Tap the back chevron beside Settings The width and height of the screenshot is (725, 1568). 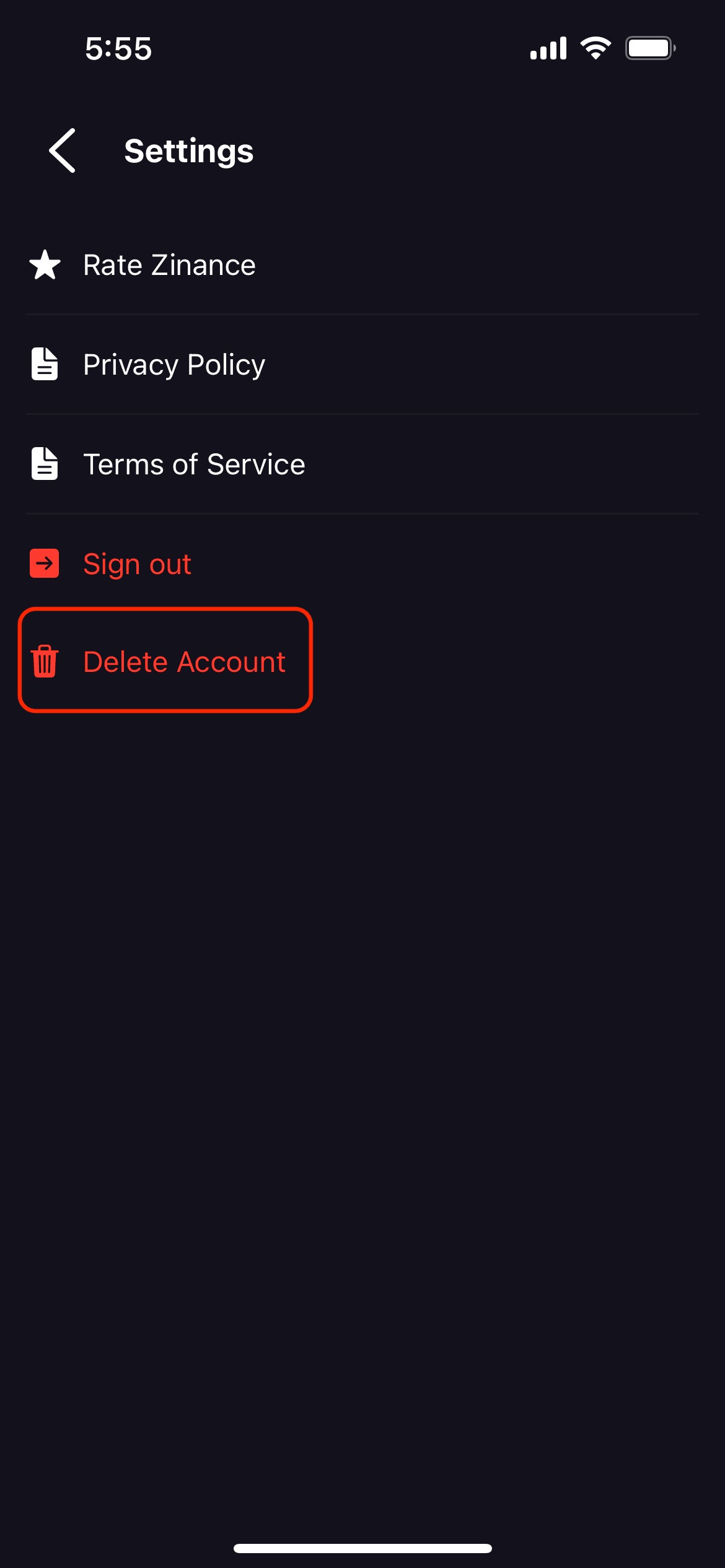(x=63, y=150)
